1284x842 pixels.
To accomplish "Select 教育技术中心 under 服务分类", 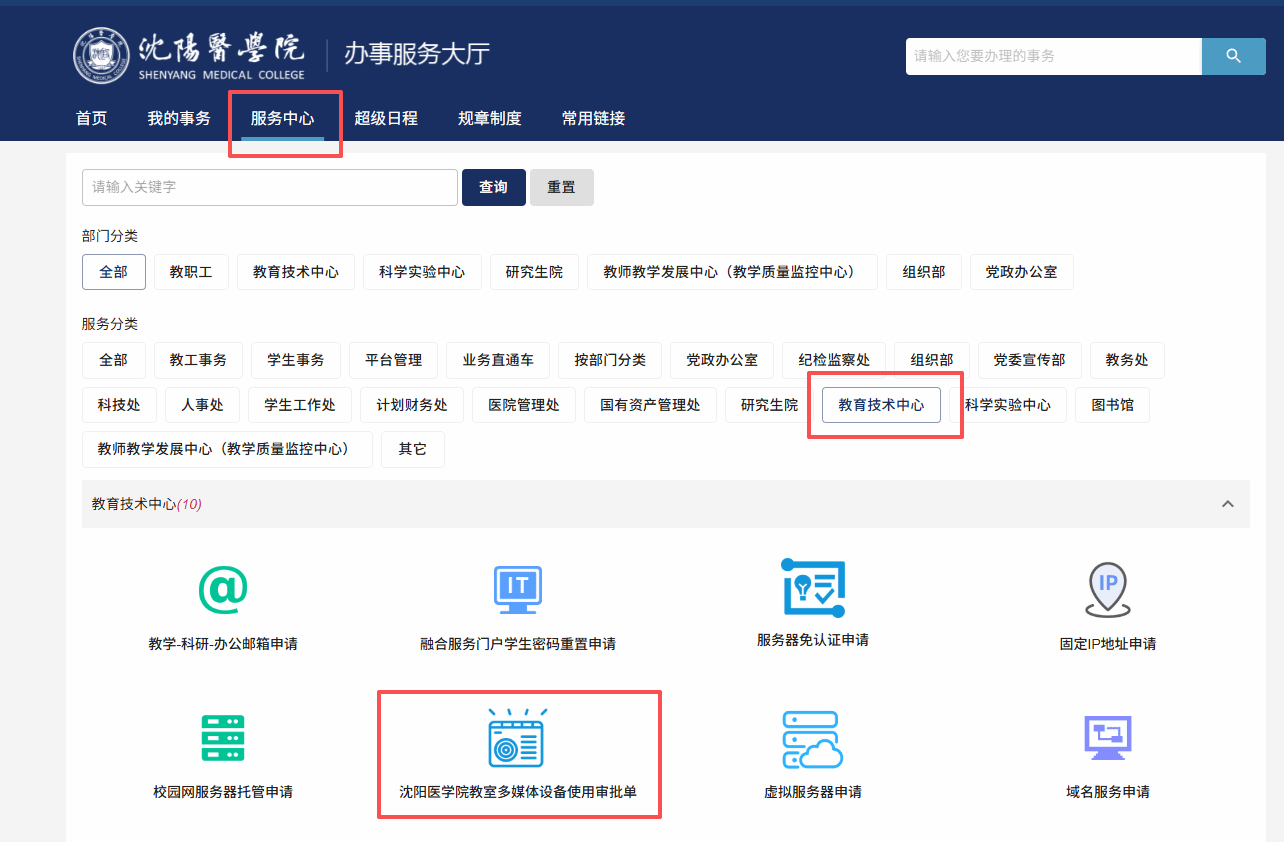I will point(881,405).
